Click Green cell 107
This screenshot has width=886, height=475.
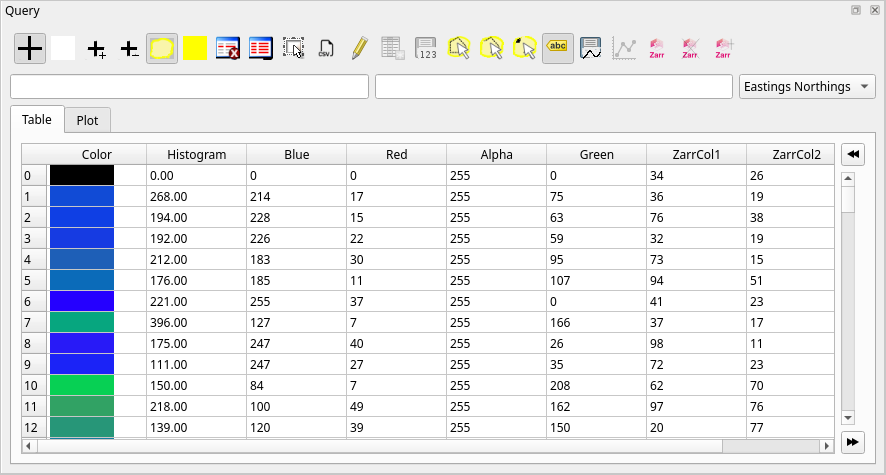click(597, 280)
